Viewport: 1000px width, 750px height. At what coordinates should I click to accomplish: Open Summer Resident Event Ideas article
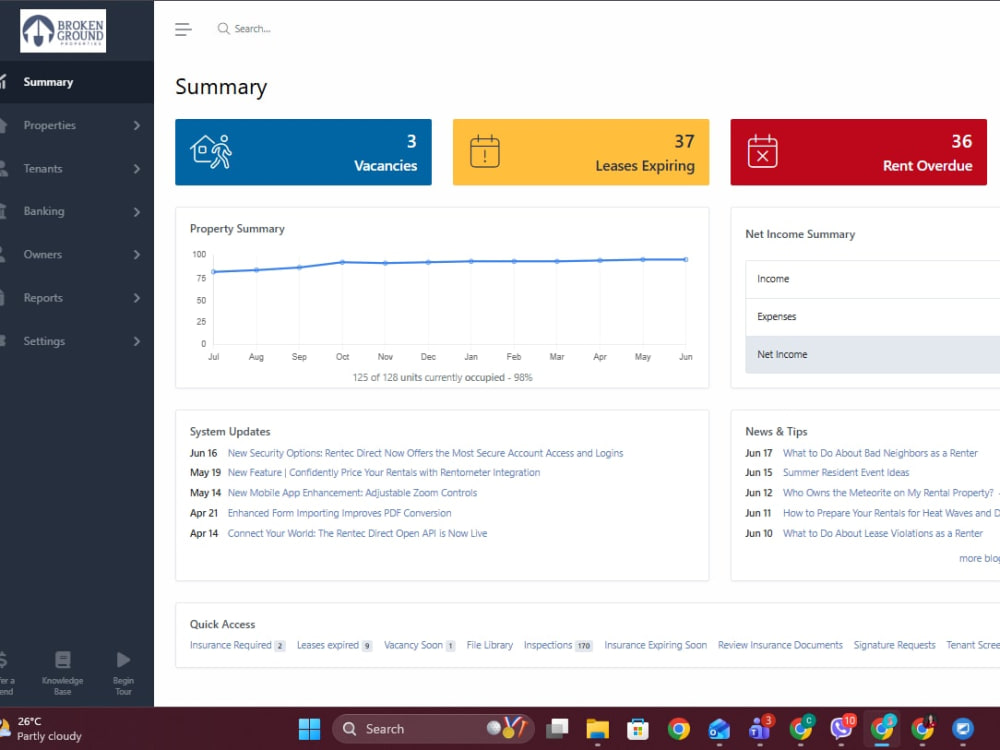[846, 473]
